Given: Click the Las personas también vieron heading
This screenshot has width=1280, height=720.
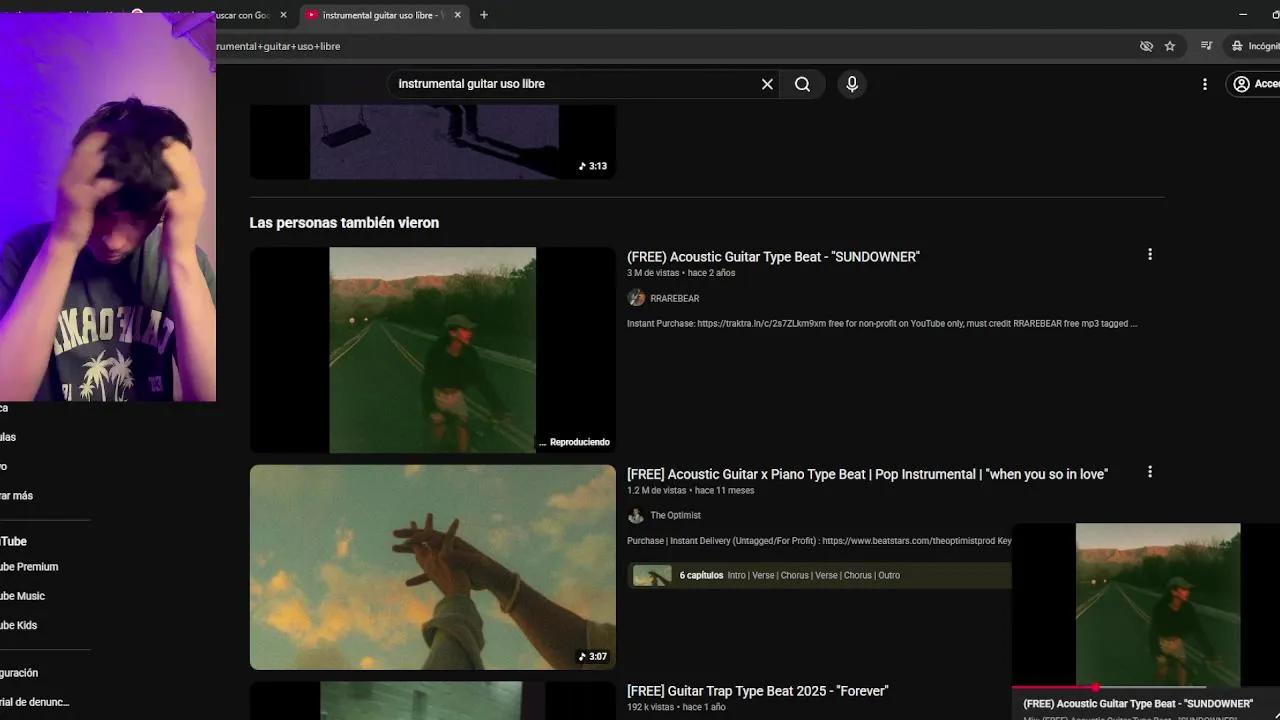Looking at the screenshot, I should [344, 223].
